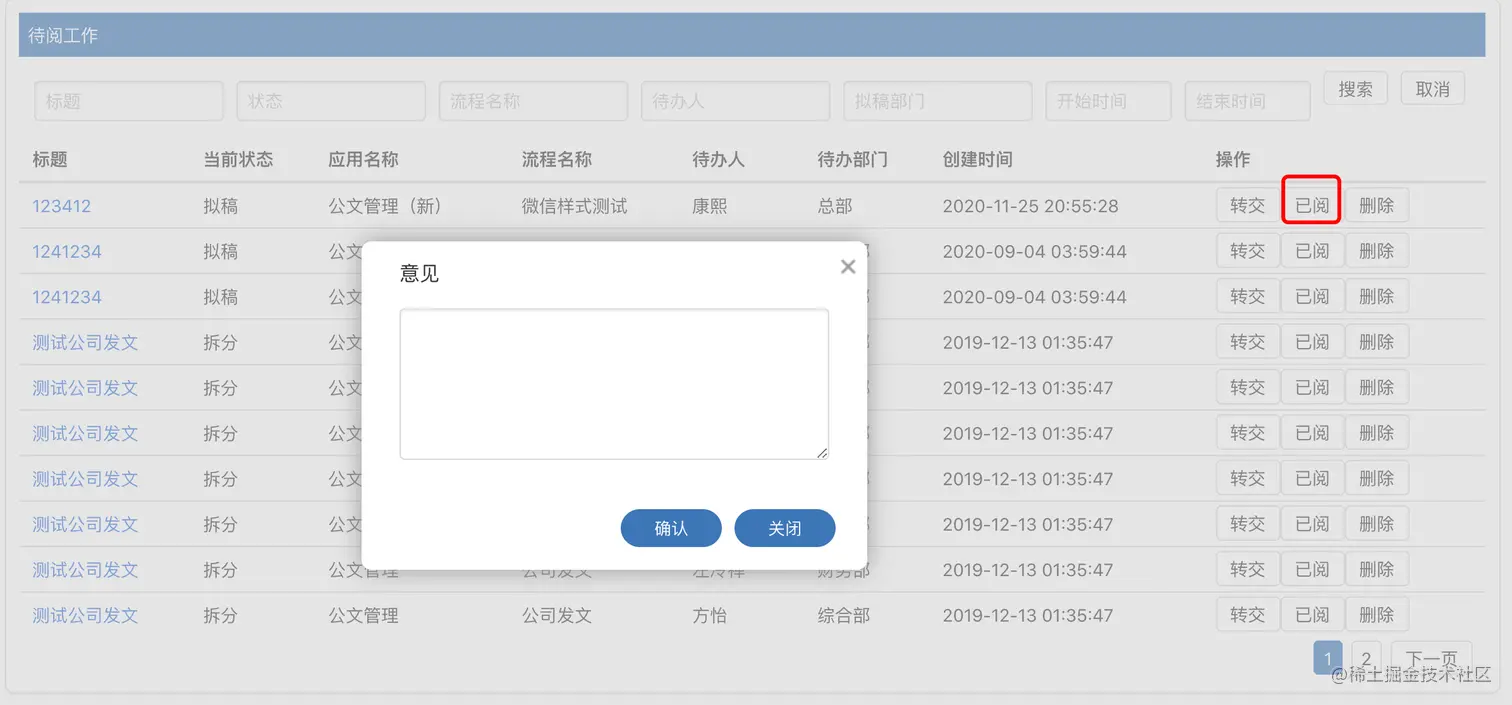The image size is (1512, 705).
Task: Click the 待办人 column header
Action: pyautogui.click(x=718, y=159)
